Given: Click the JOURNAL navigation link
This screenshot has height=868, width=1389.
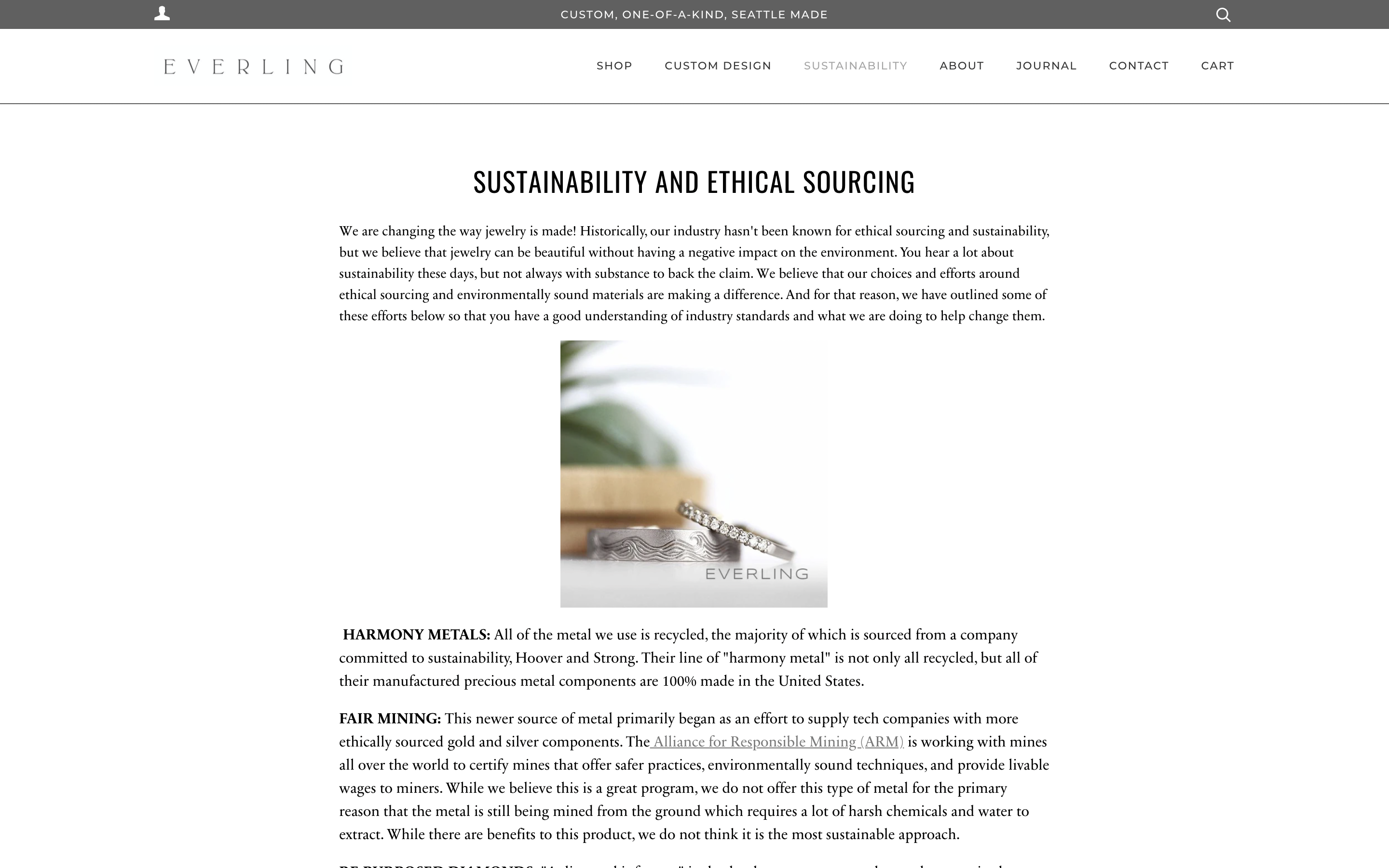Looking at the screenshot, I should click(x=1047, y=65).
